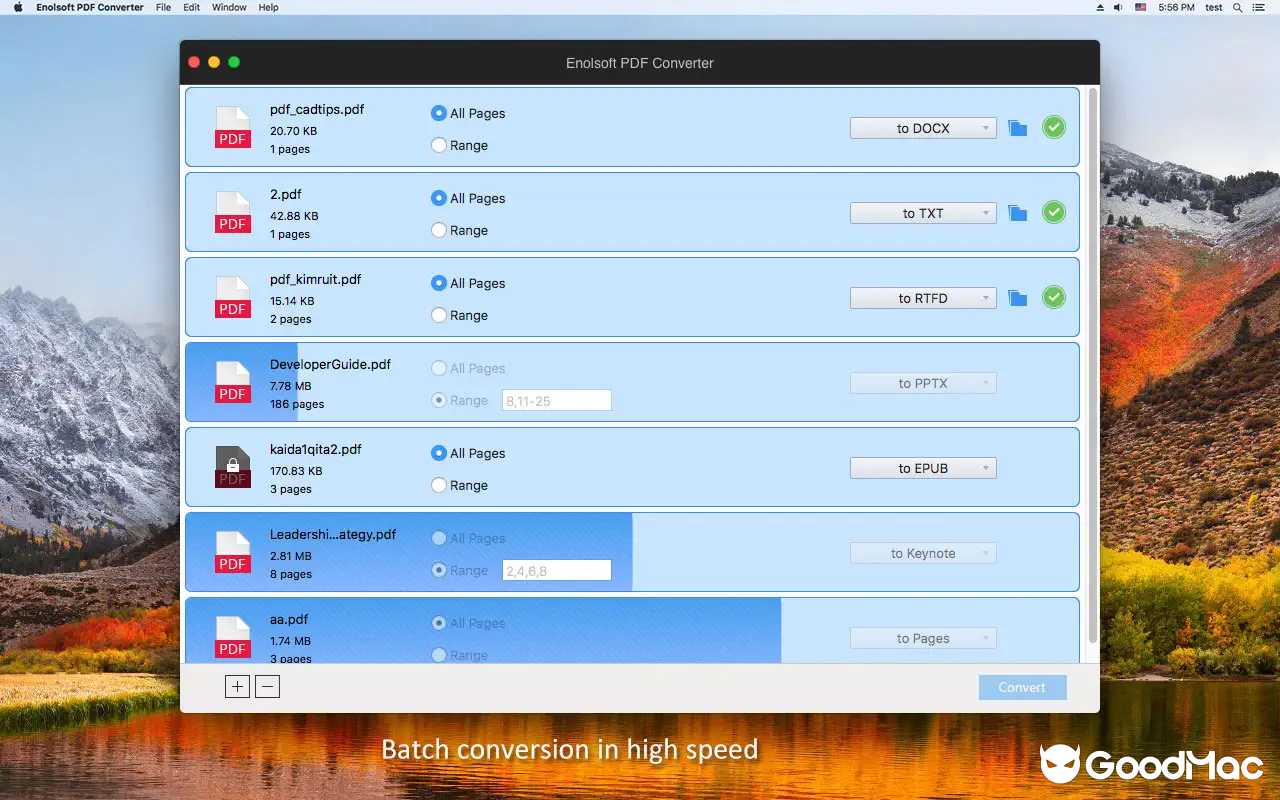Click the PDF icon for aa.pdf
The height and width of the screenshot is (800, 1280).
[232, 637]
